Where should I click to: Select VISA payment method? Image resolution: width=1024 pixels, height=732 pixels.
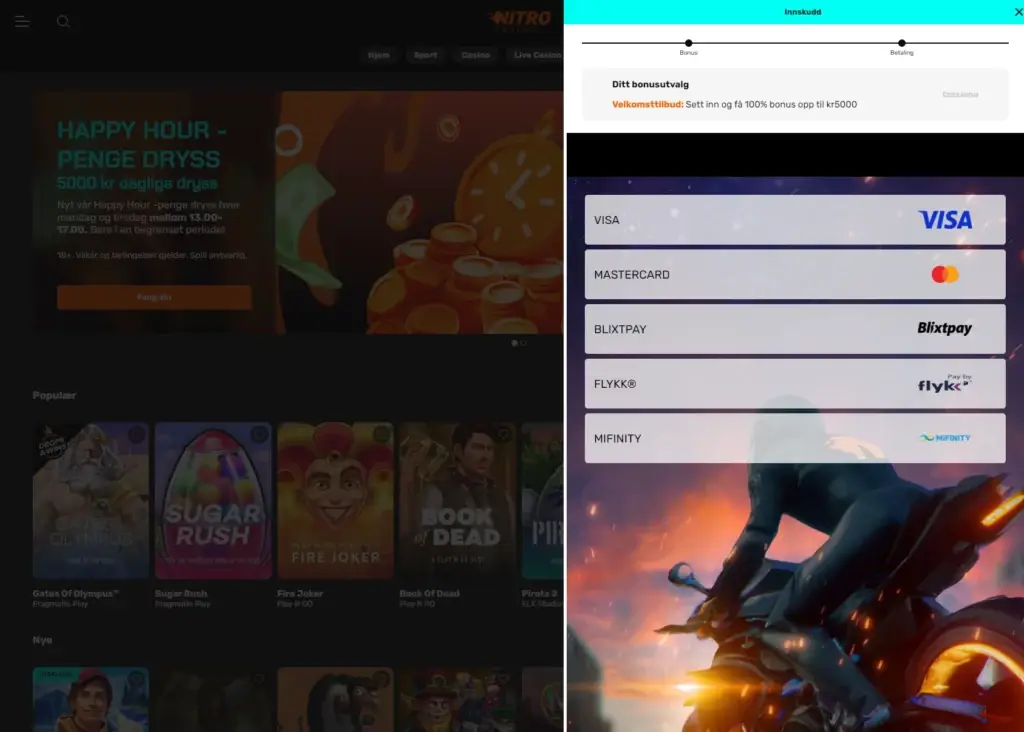pyautogui.click(x=795, y=220)
